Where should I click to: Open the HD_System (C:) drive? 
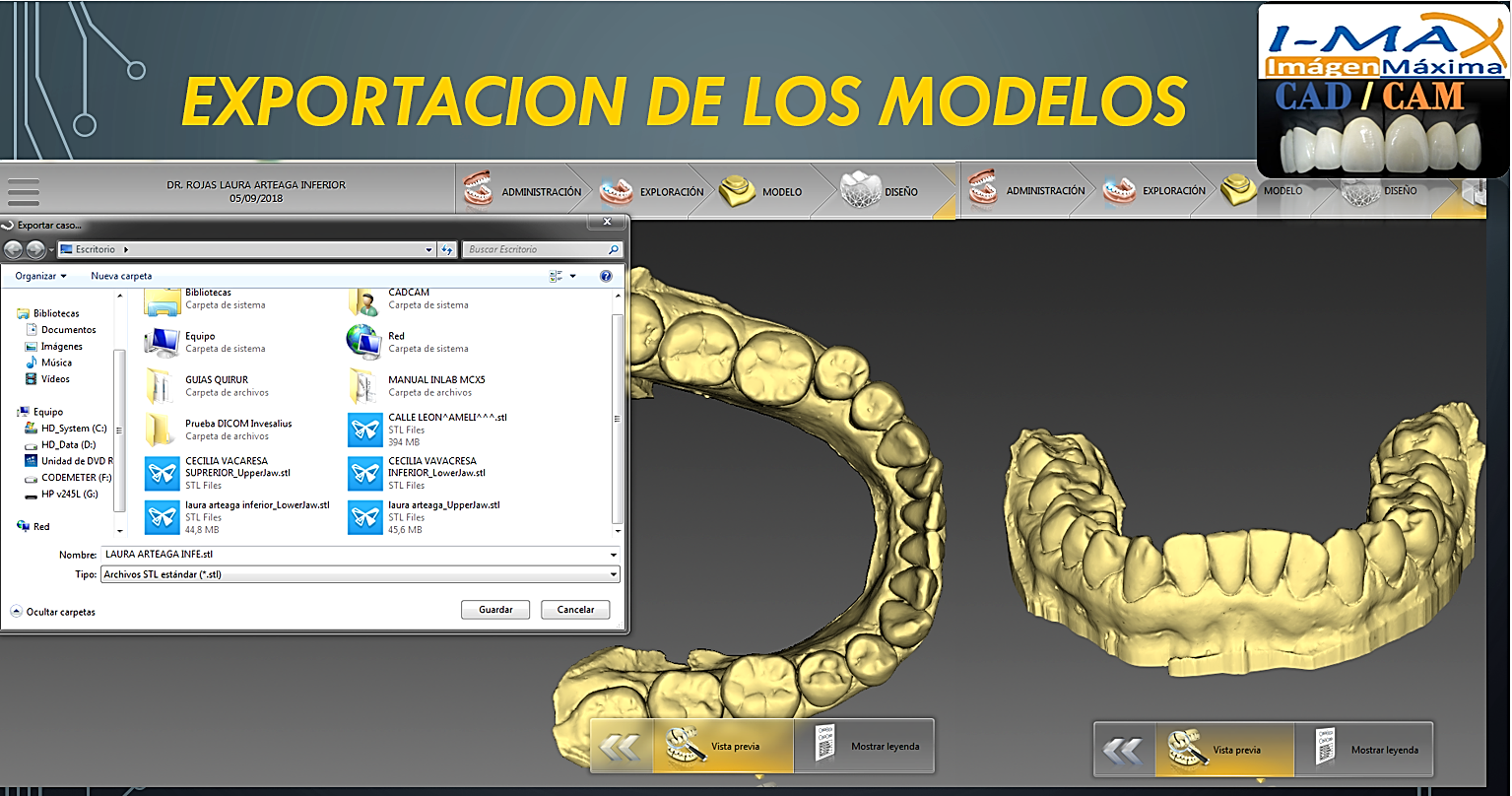point(66,429)
